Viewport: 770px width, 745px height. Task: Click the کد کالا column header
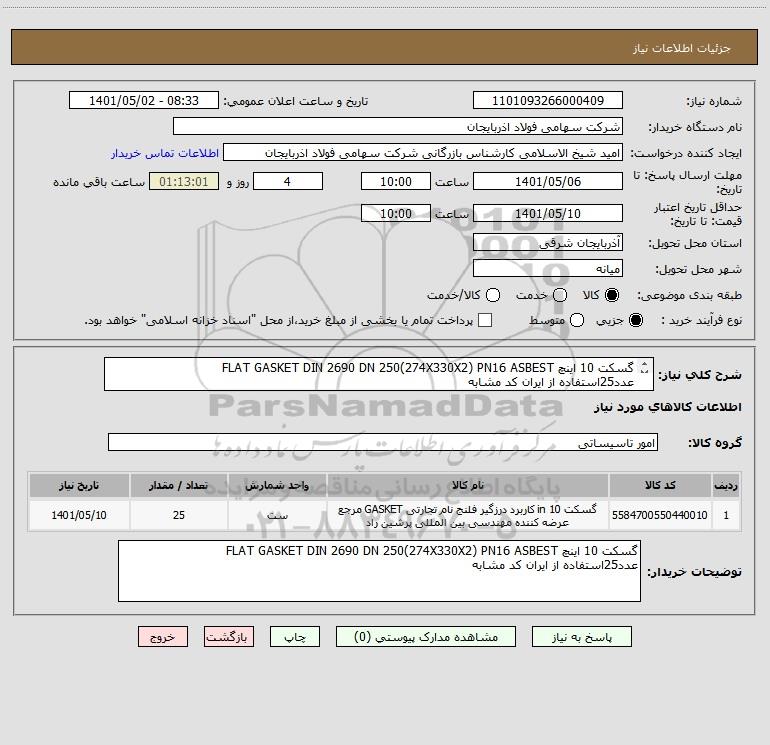tap(660, 485)
